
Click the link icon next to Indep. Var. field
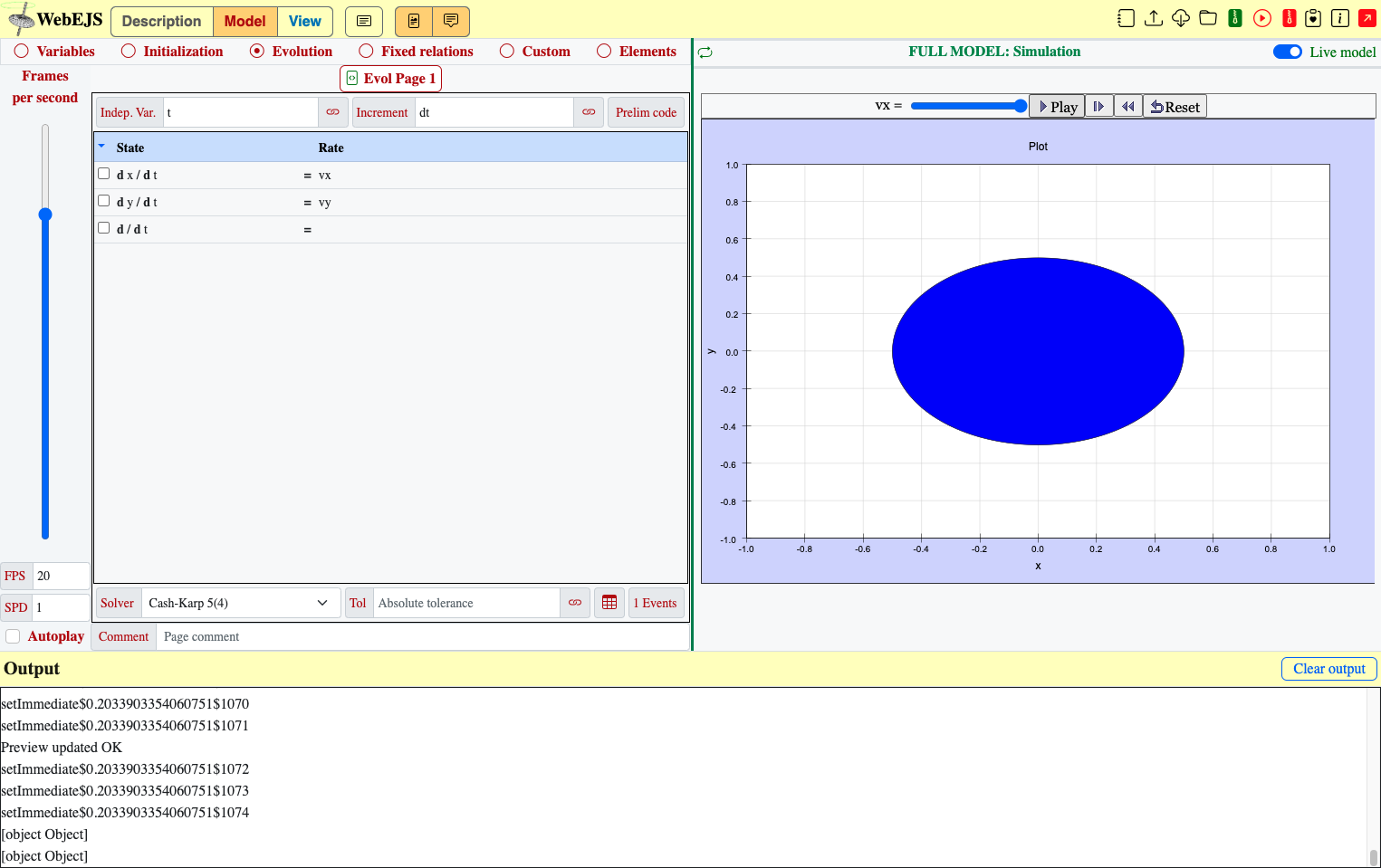tap(333, 112)
